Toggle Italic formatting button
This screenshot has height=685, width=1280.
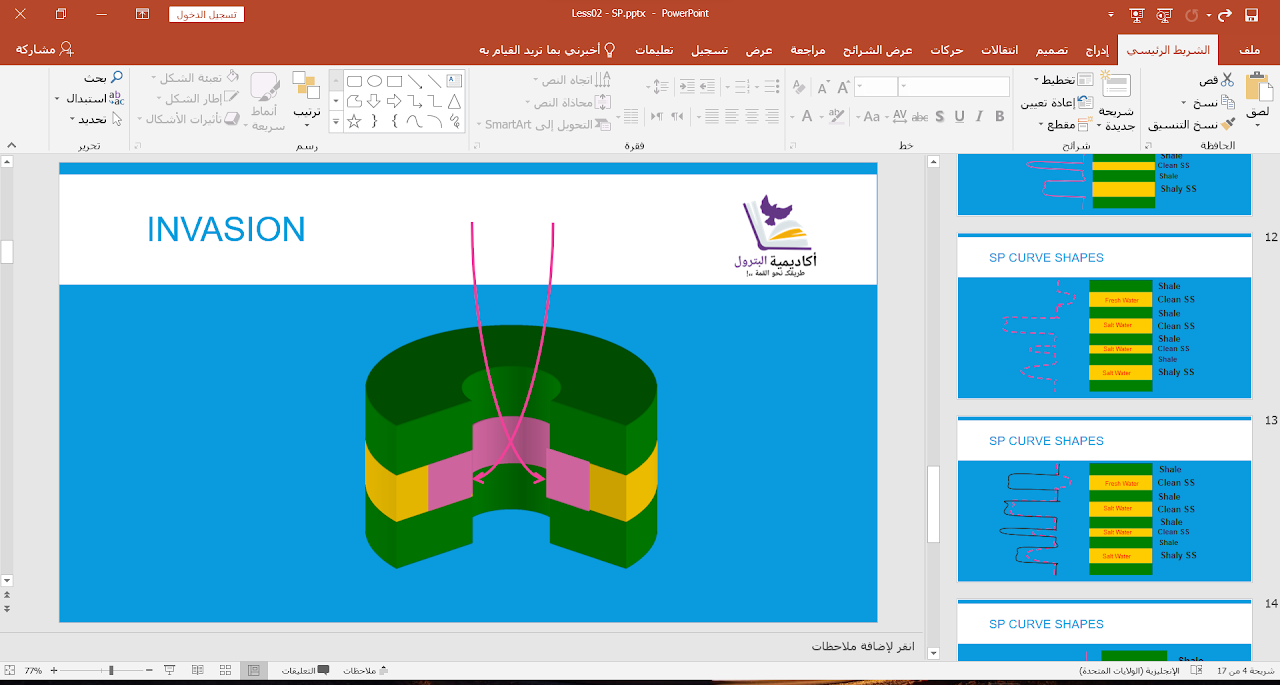click(980, 117)
